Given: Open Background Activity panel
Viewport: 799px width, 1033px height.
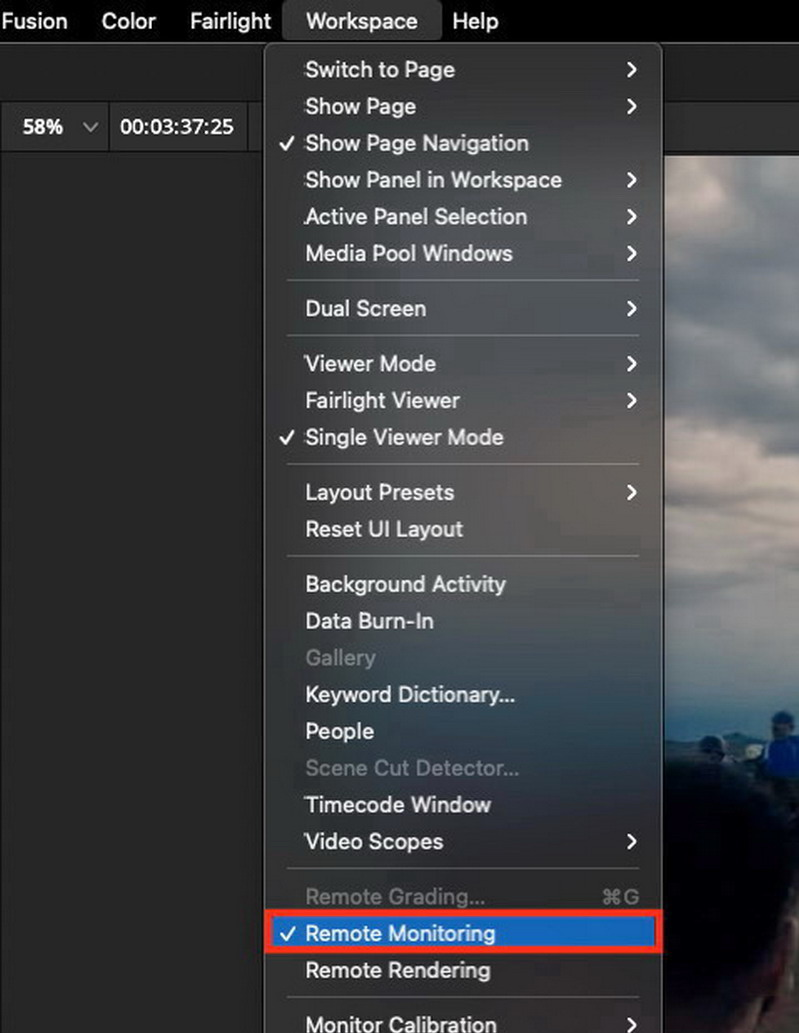Looking at the screenshot, I should click(x=463, y=584).
